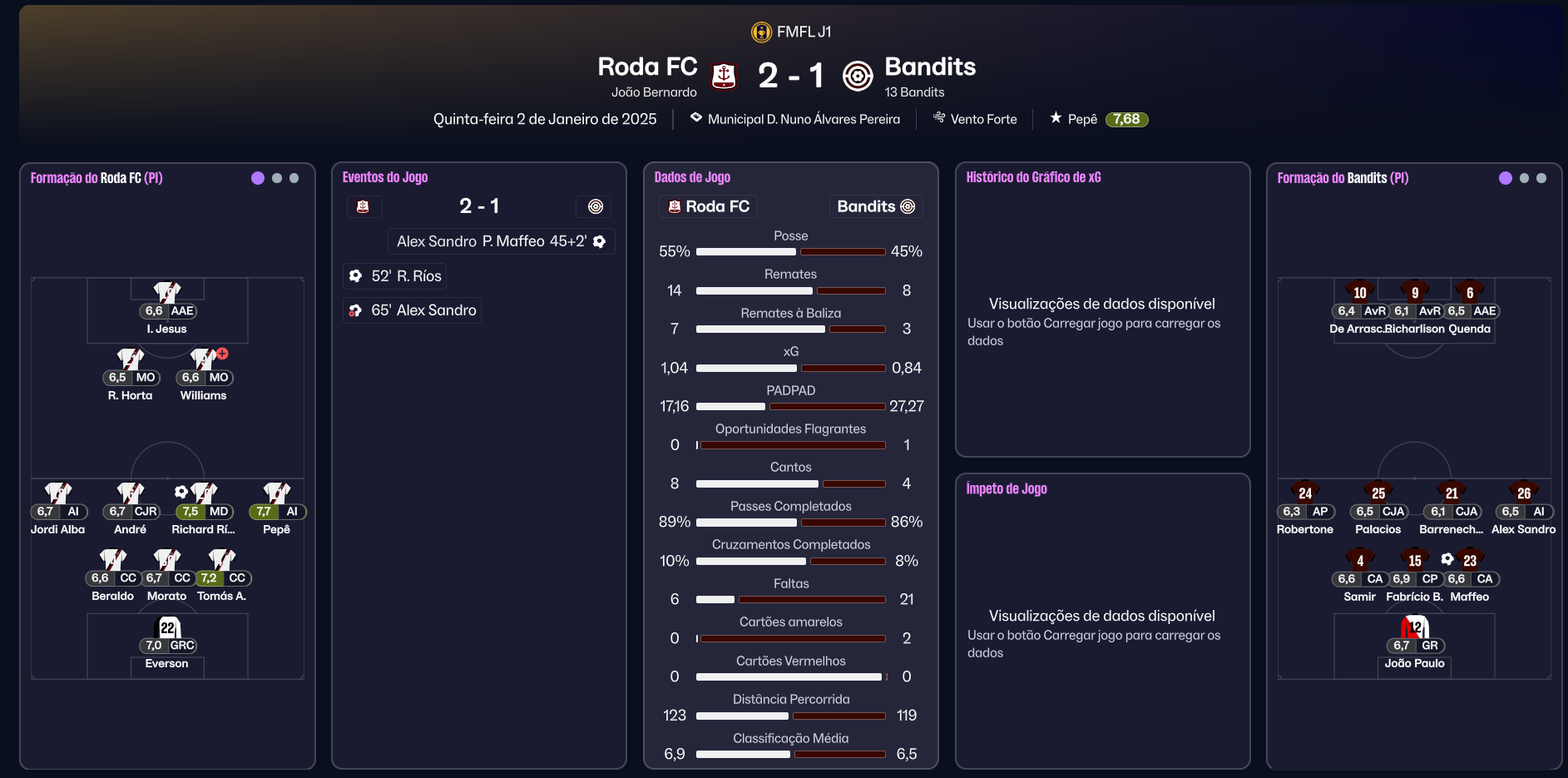
Task: Click the Posse possession bar
Action: [790, 251]
